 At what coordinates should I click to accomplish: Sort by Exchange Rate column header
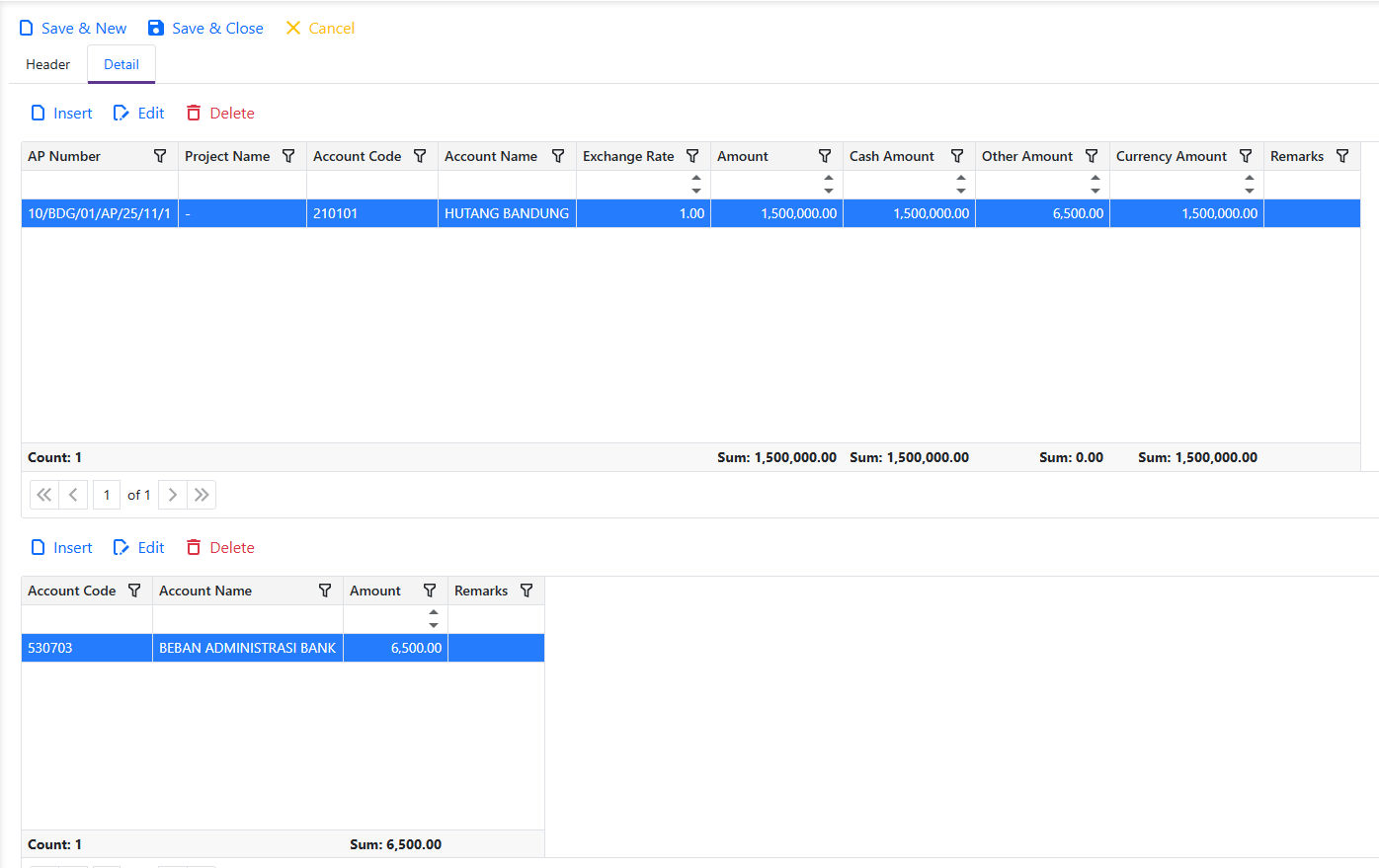(628, 156)
